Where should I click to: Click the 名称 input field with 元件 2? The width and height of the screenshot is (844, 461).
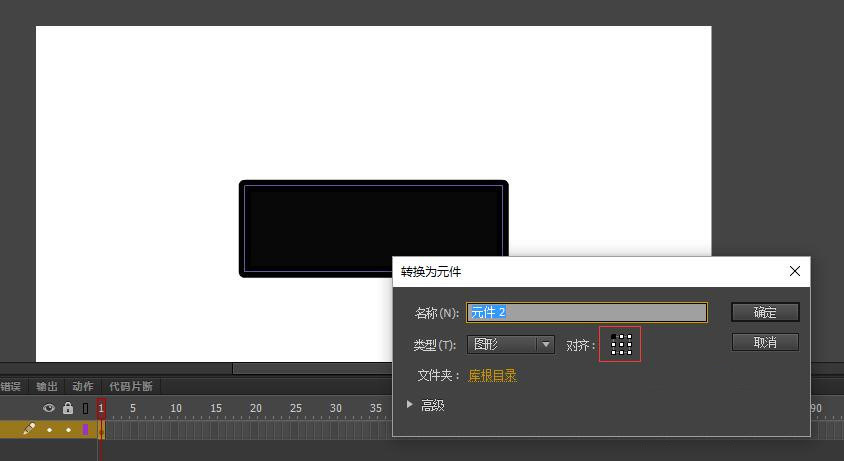tap(586, 312)
